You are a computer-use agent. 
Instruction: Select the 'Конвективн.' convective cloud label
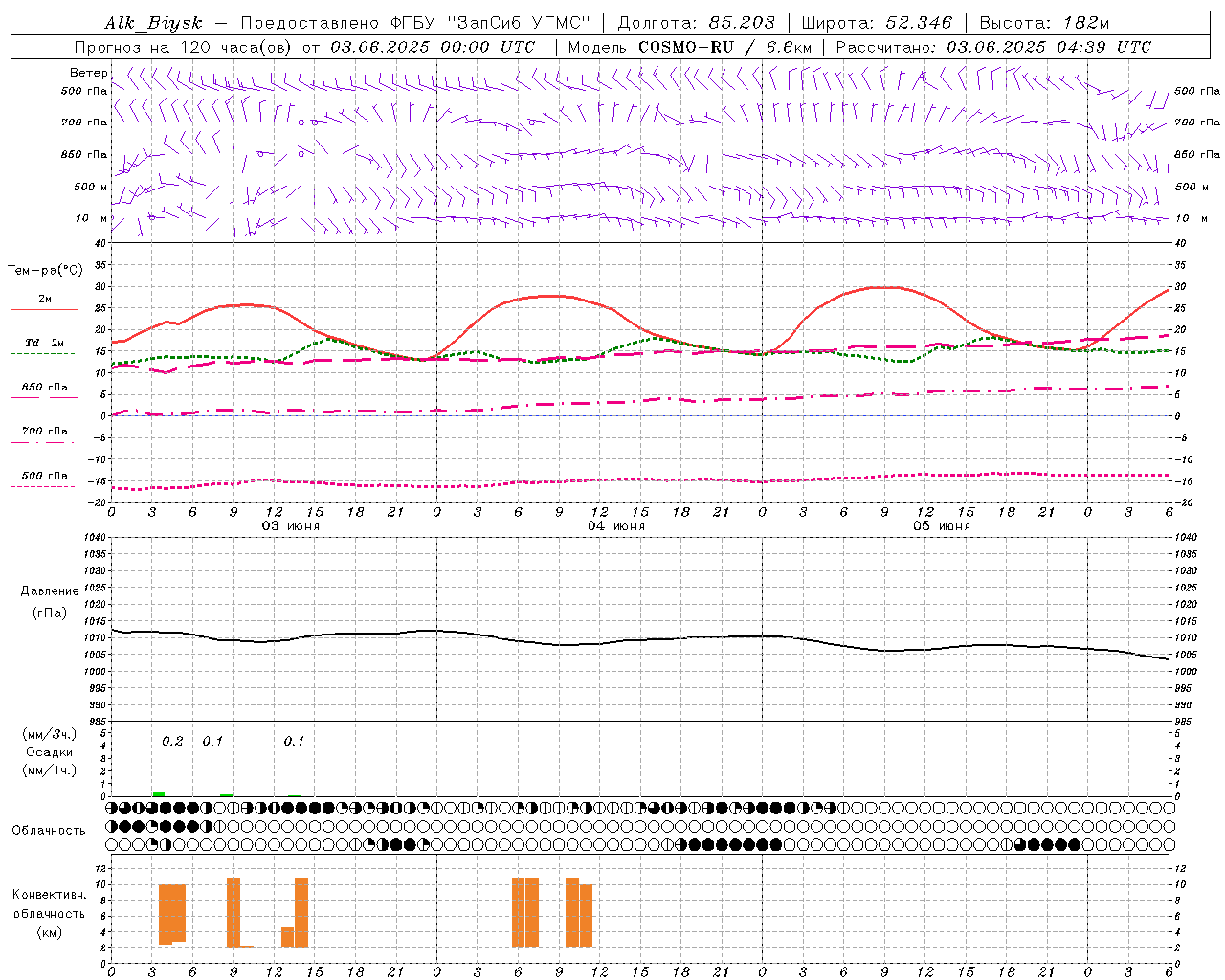[x=49, y=895]
